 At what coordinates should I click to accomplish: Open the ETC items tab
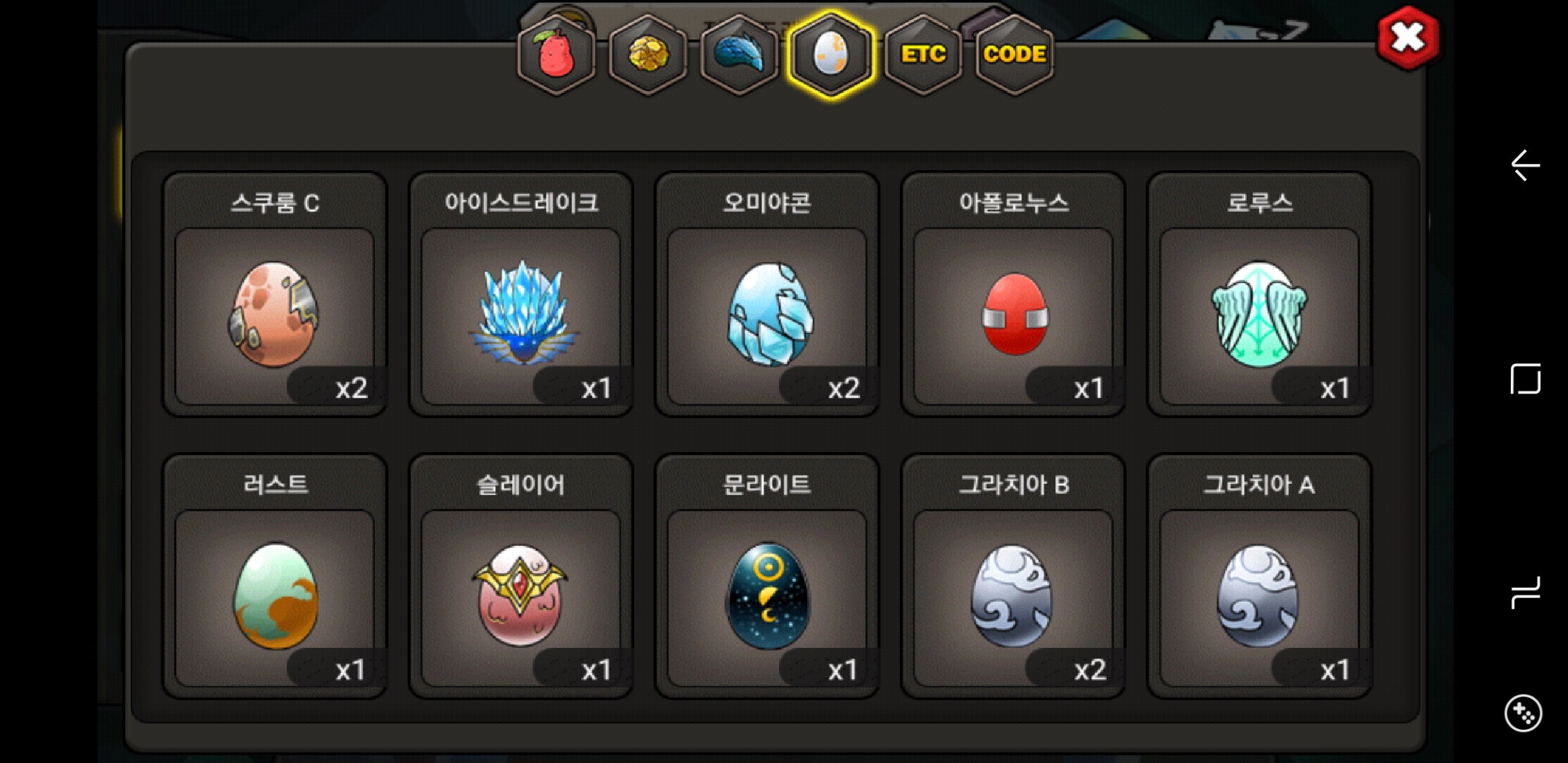[923, 54]
